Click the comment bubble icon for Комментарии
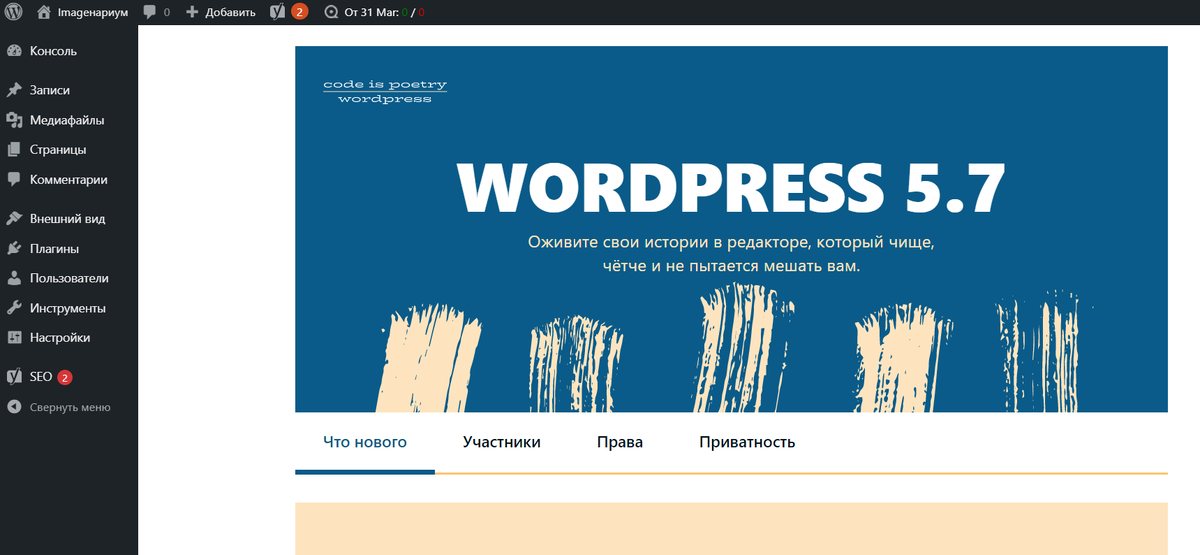This screenshot has height=555, width=1200. tap(14, 180)
